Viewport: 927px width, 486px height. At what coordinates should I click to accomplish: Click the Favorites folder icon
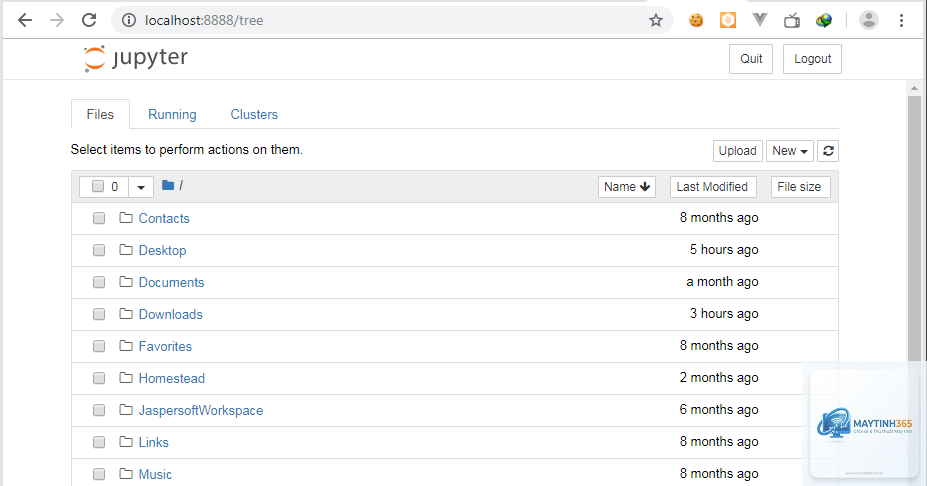[x=125, y=345]
